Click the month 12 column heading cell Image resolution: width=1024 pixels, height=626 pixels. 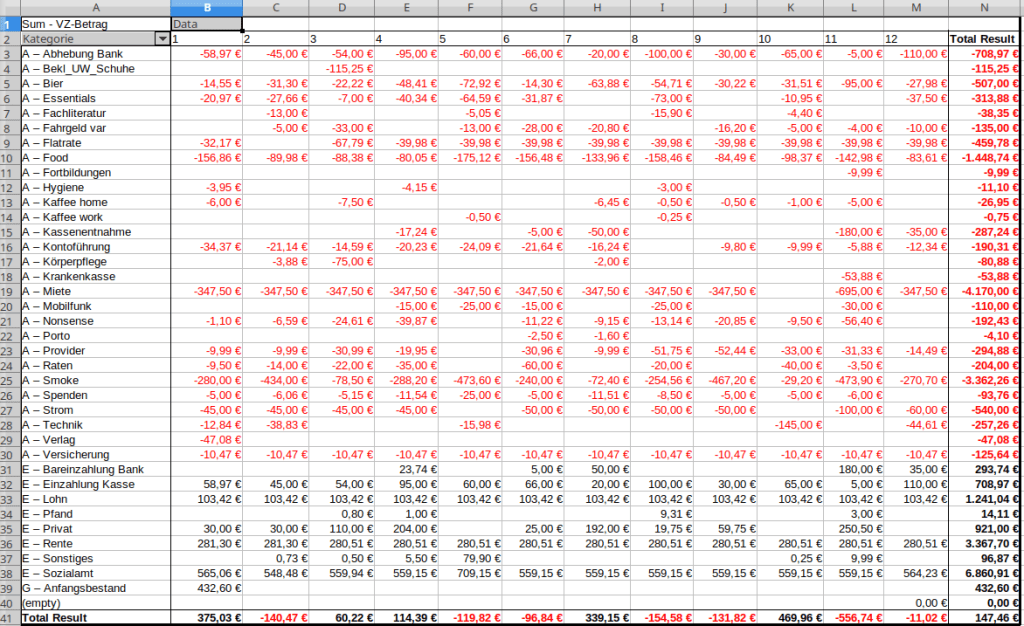(915, 39)
